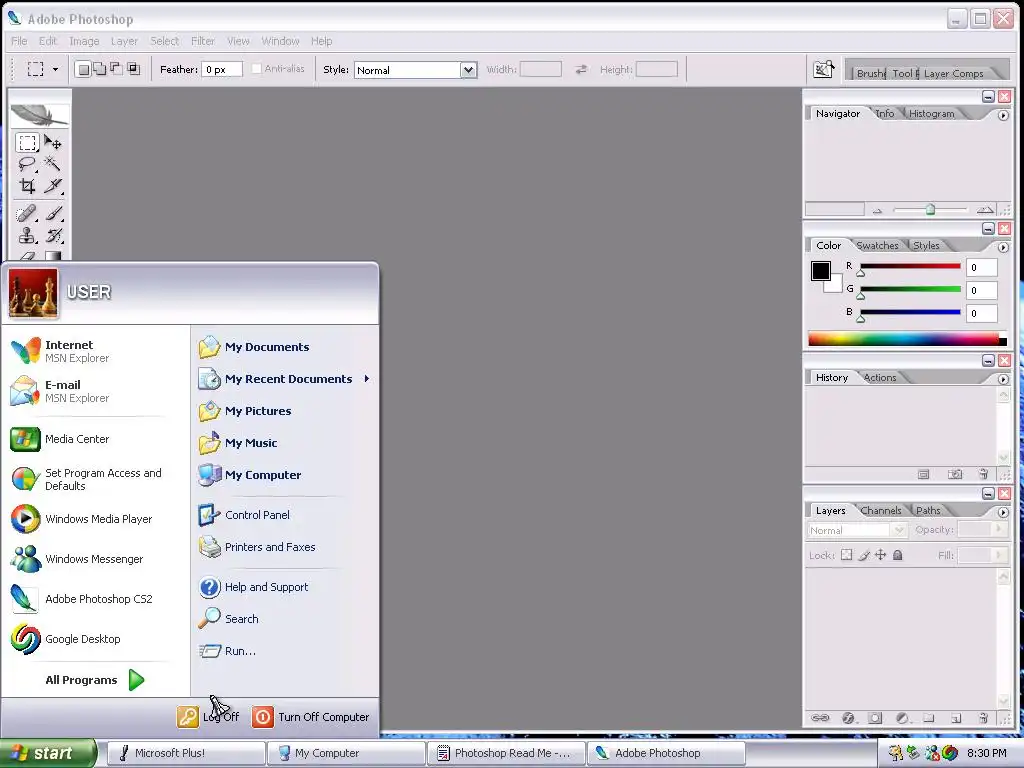The width and height of the screenshot is (1024, 768).
Task: Click the new group folder icon
Action: point(929,718)
